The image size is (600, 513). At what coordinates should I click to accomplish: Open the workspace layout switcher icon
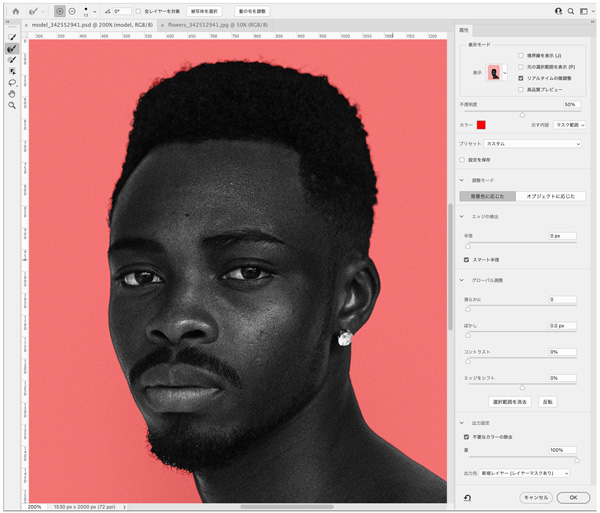584,11
